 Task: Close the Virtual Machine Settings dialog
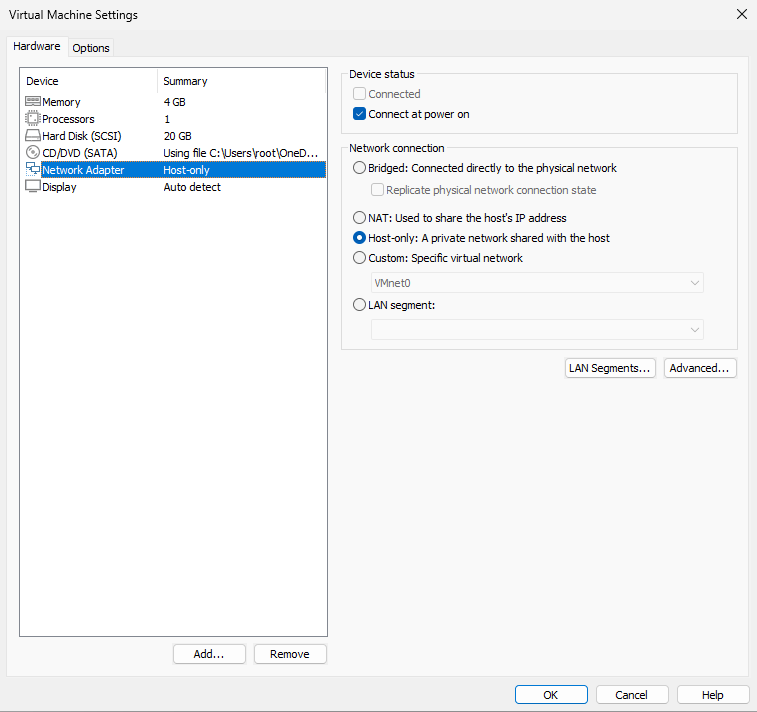(741, 14)
